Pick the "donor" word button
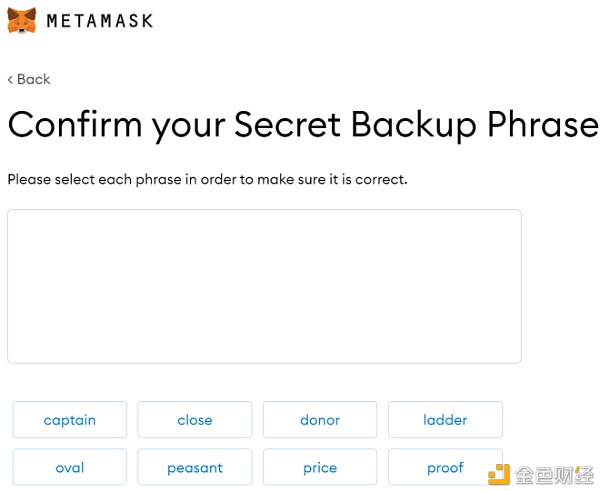The image size is (600, 491). [x=320, y=420]
